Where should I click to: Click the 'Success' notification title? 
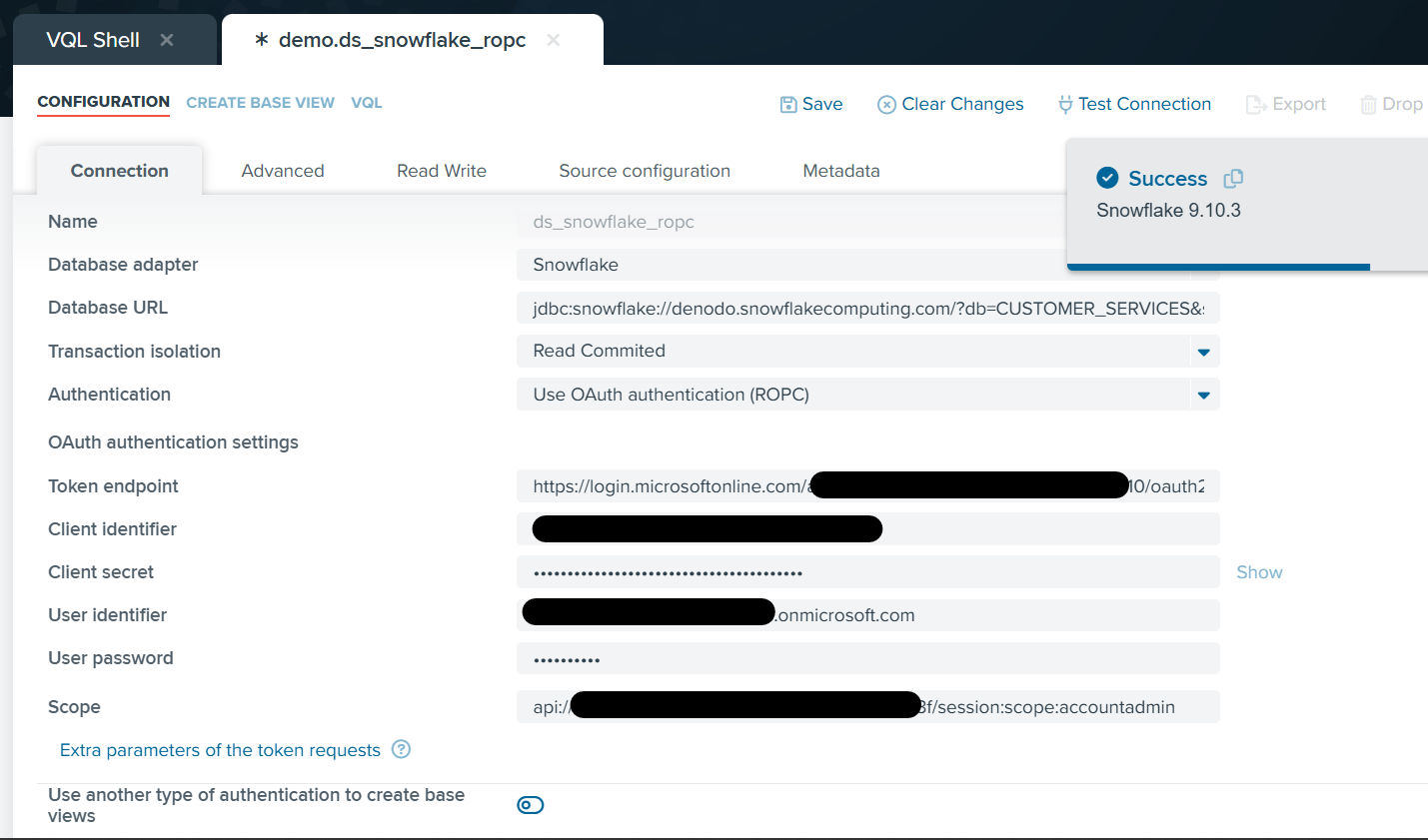(1167, 179)
